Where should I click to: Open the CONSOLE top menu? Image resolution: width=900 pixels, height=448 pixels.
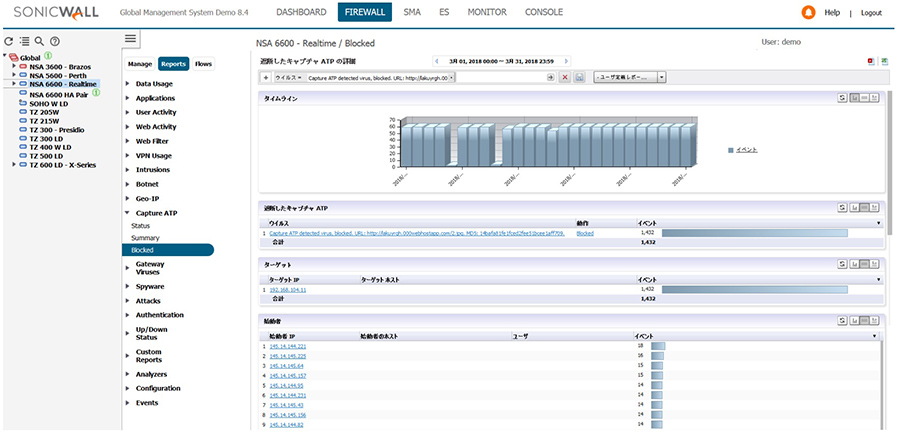tap(544, 12)
